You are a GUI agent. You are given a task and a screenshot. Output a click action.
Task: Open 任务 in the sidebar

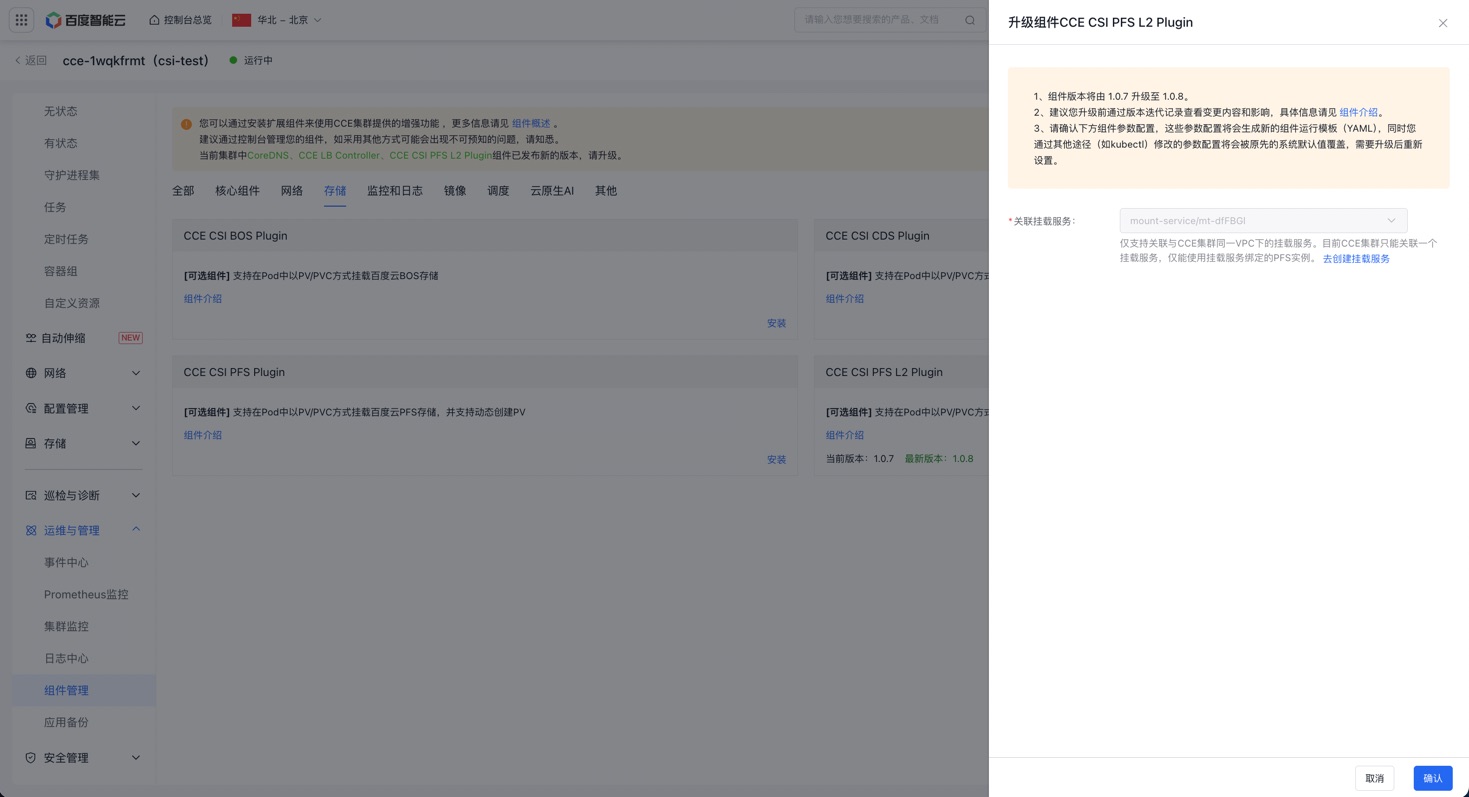[55, 207]
